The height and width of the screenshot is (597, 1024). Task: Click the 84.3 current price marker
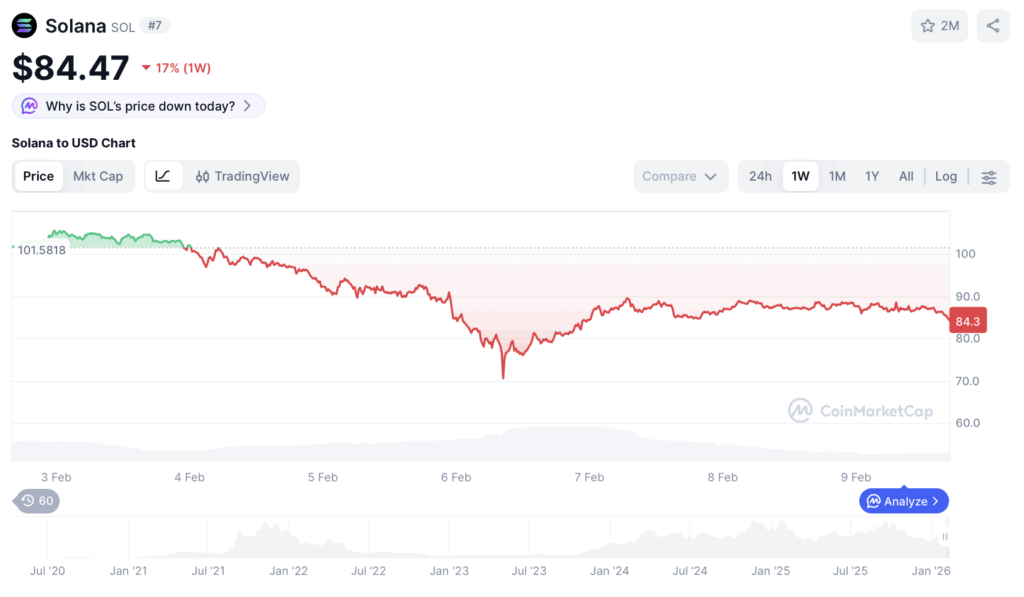(968, 321)
